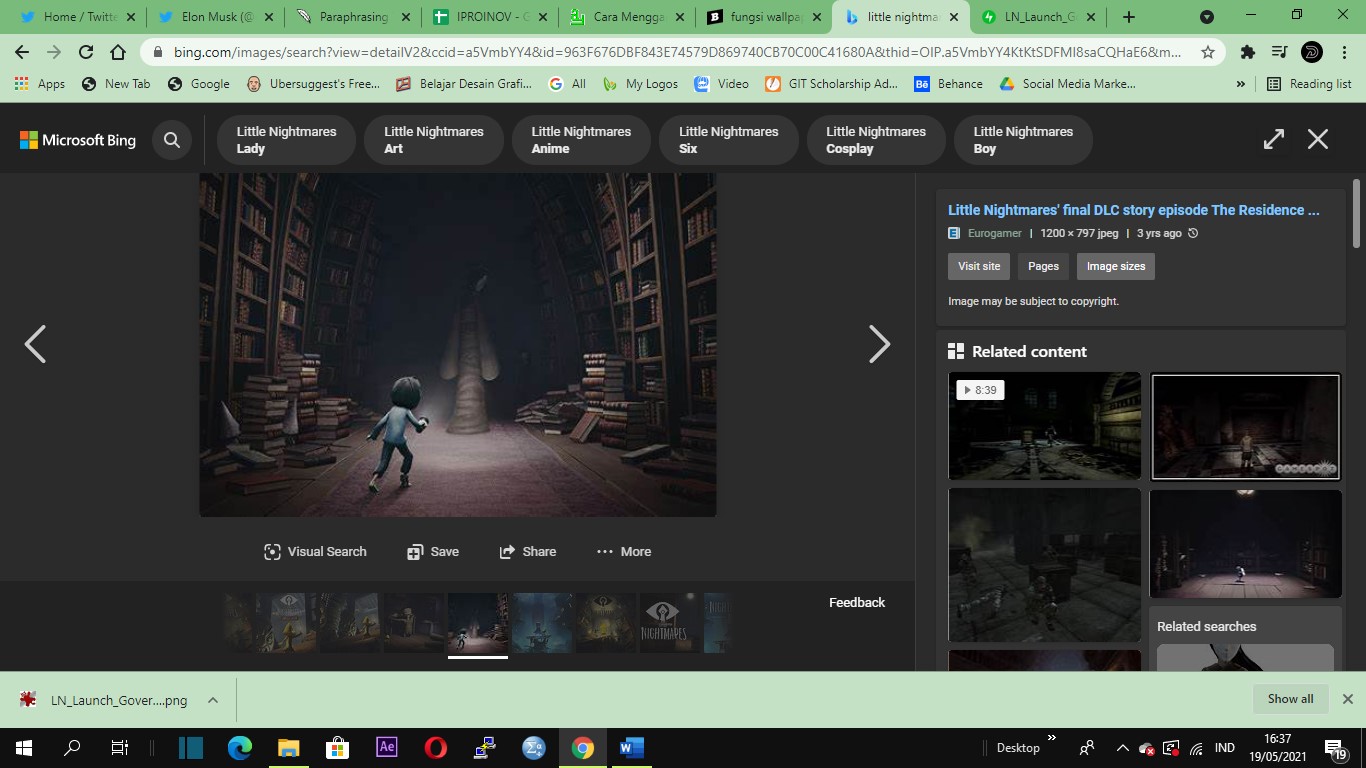Image resolution: width=1366 pixels, height=768 pixels.
Task: Open the notification center with 19 badge
Action: (1336, 748)
